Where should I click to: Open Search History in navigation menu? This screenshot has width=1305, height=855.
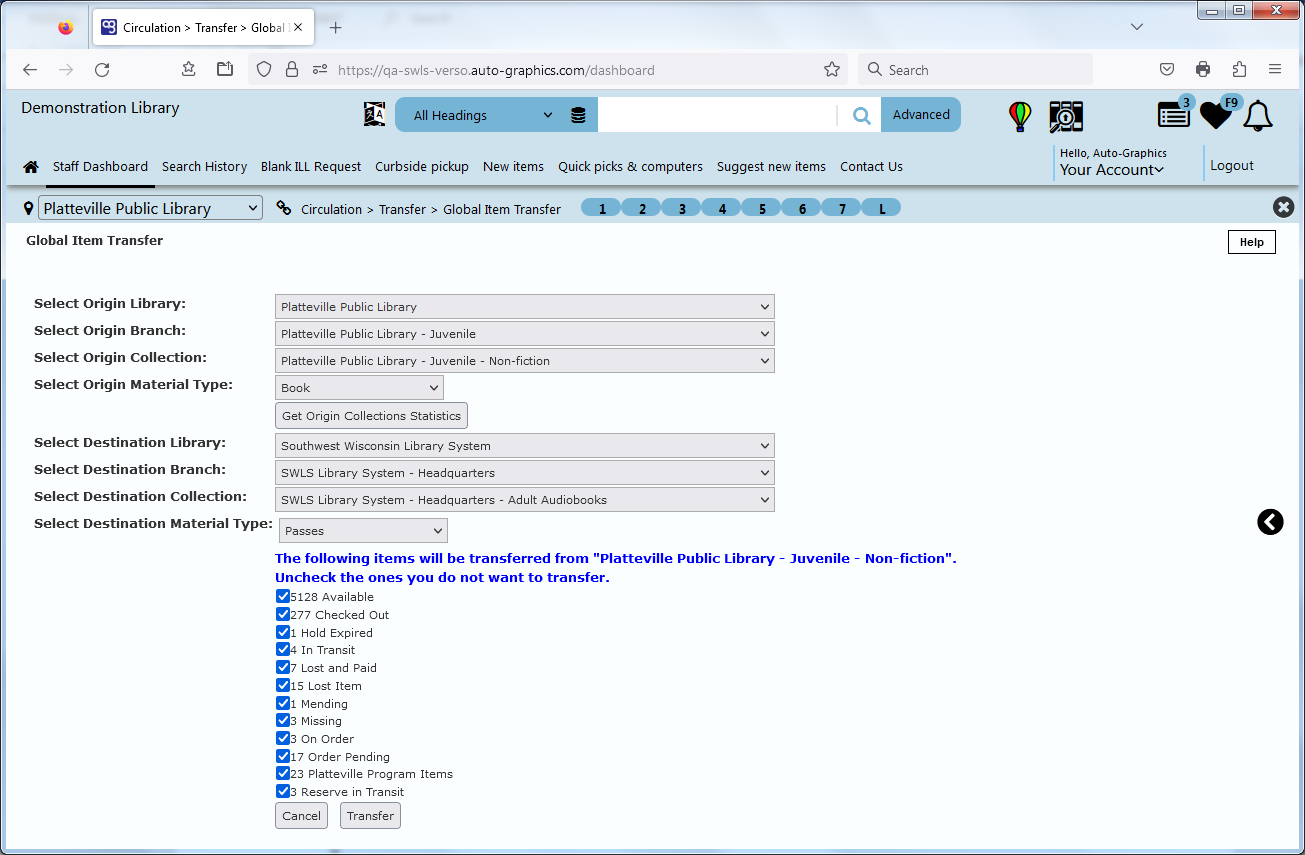pos(204,167)
